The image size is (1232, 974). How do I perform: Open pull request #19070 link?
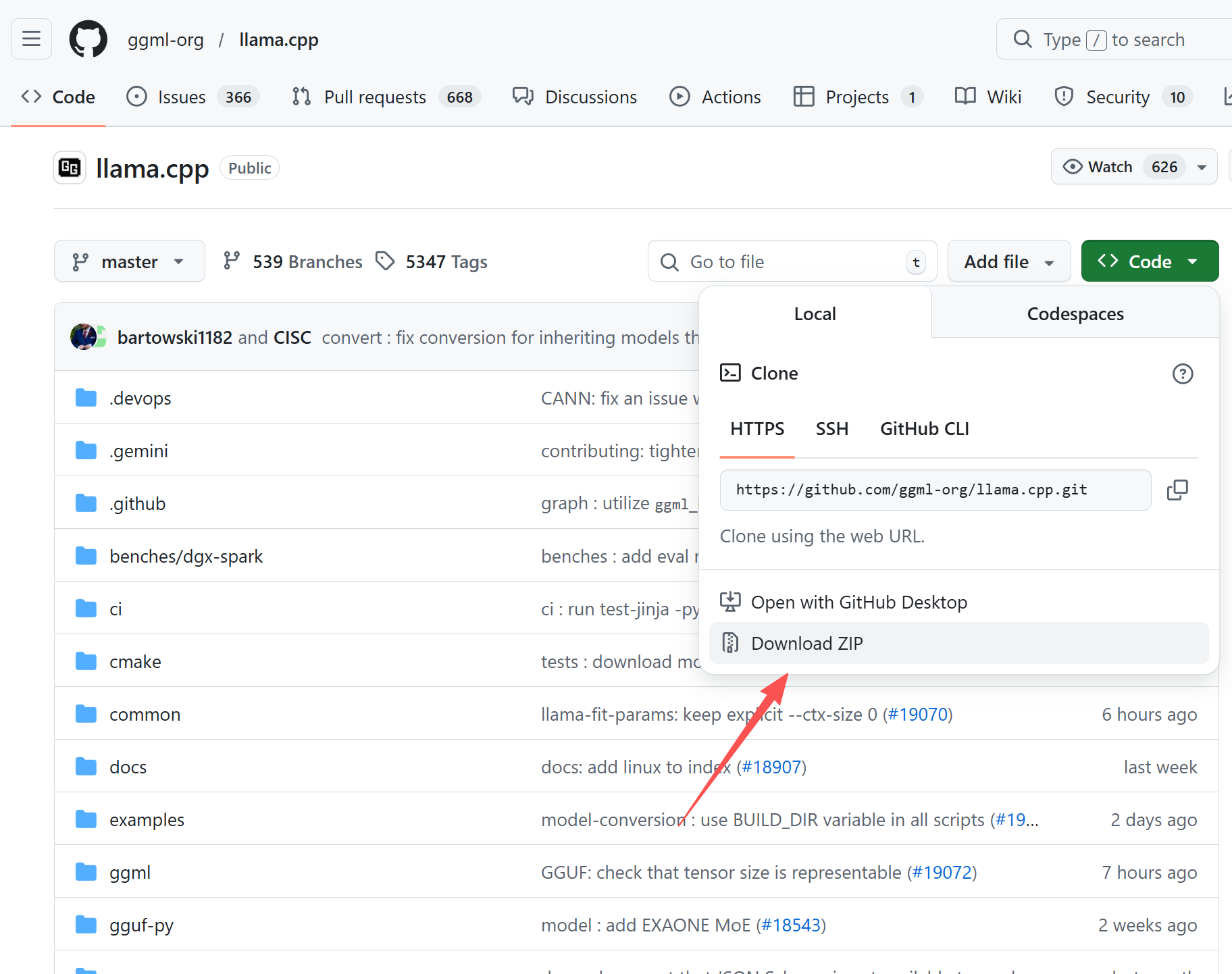[918, 714]
